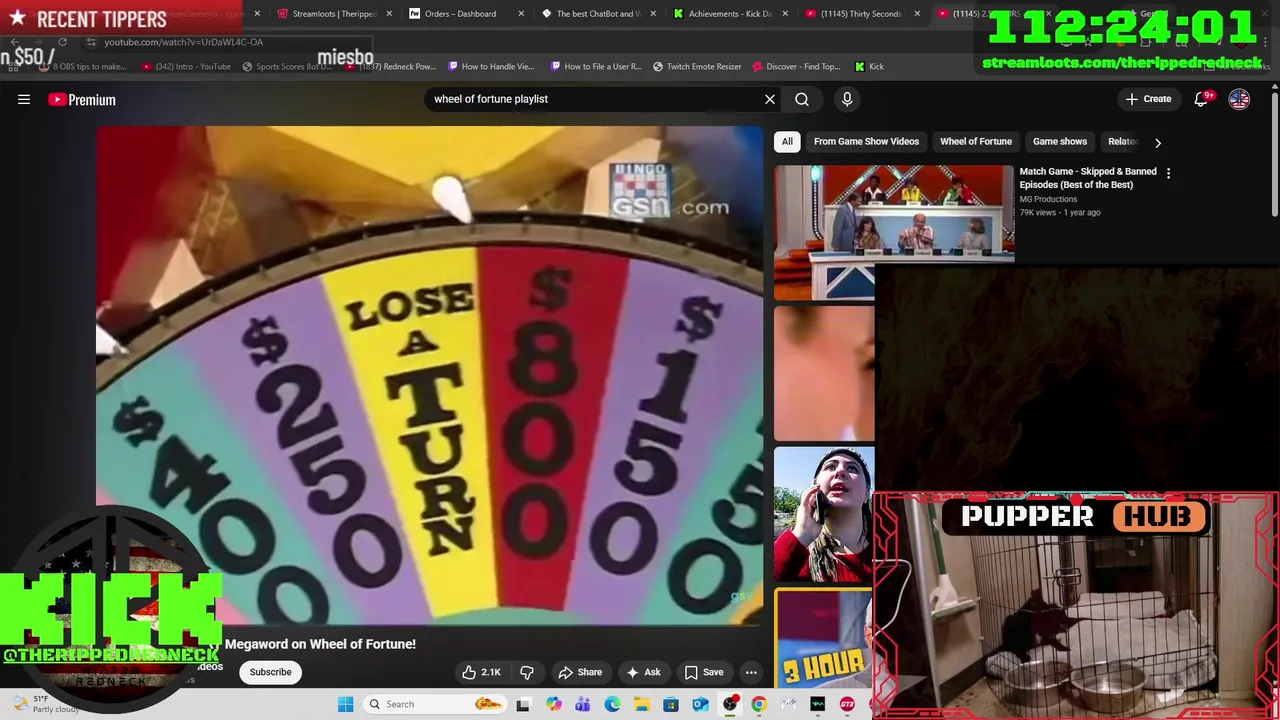Save the video to a playlist
1280x720 pixels.
703,672
